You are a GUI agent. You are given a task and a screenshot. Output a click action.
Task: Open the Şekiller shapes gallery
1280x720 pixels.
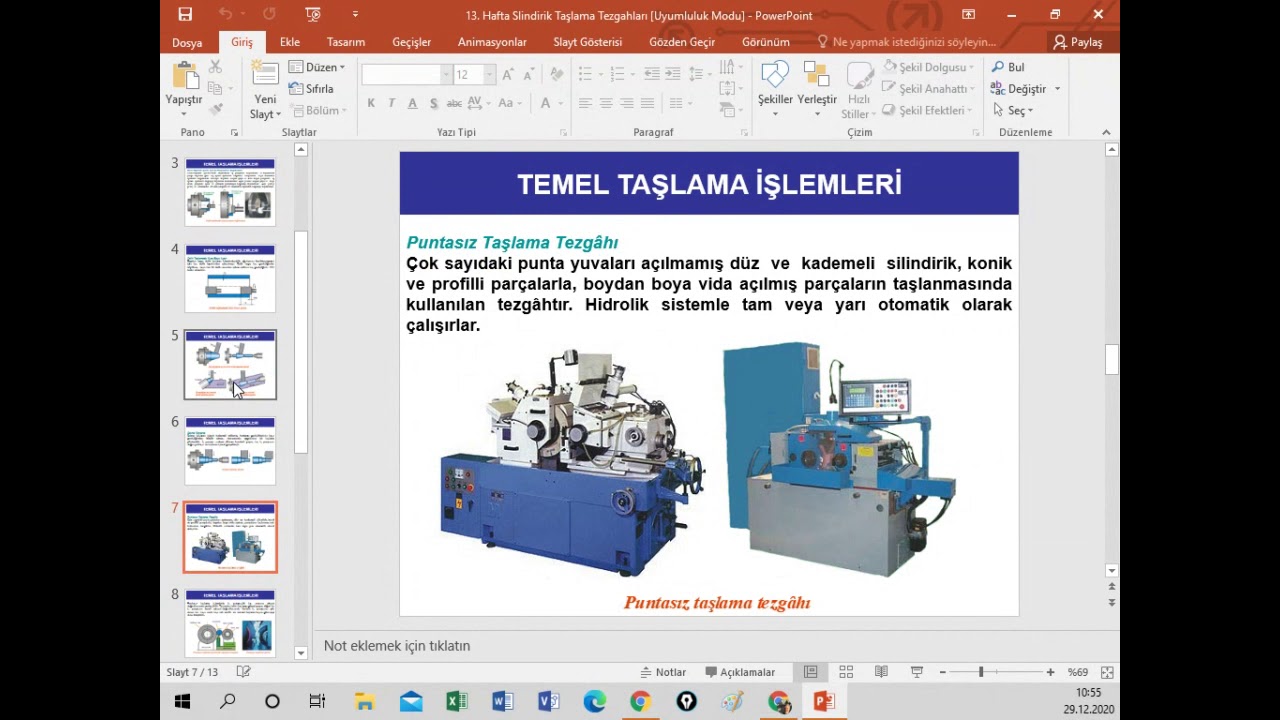coord(775,88)
